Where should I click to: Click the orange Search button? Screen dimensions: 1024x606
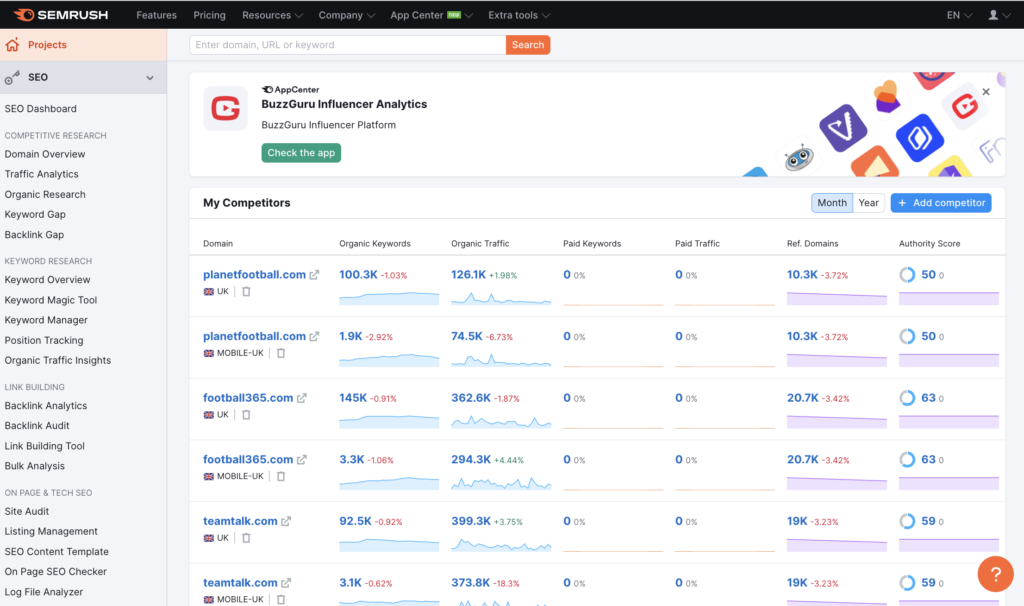click(528, 44)
